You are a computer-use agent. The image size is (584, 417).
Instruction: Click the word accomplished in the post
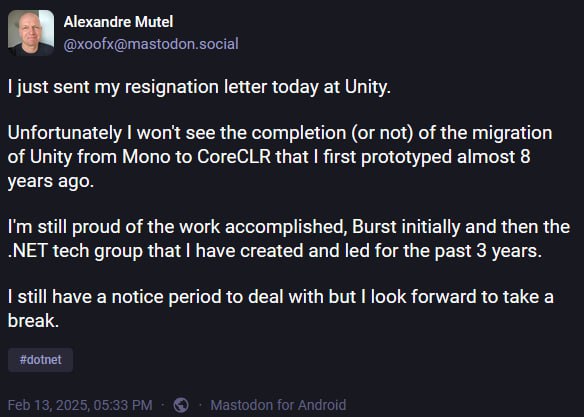[x=286, y=227]
